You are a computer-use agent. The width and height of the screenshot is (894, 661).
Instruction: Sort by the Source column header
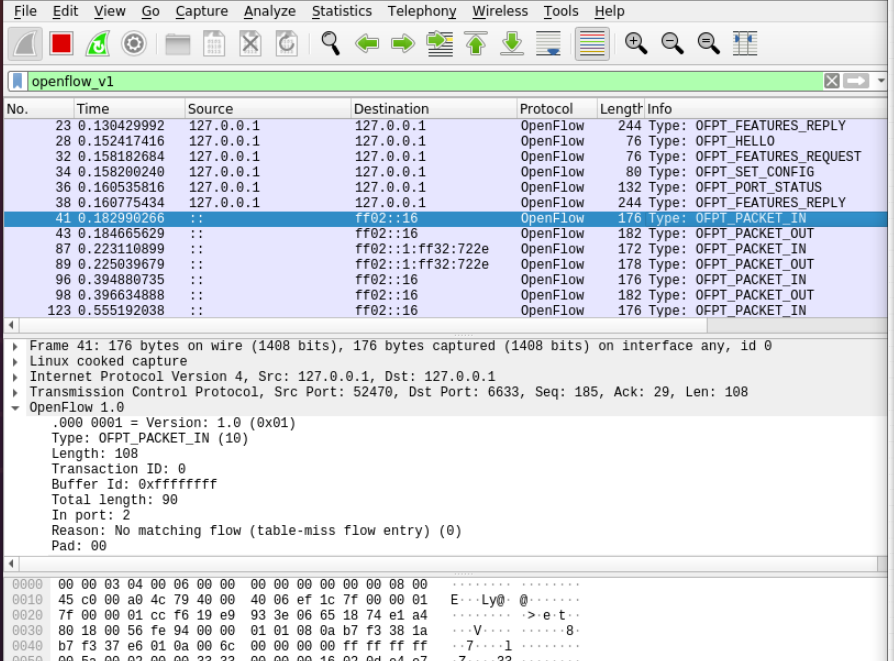point(268,108)
